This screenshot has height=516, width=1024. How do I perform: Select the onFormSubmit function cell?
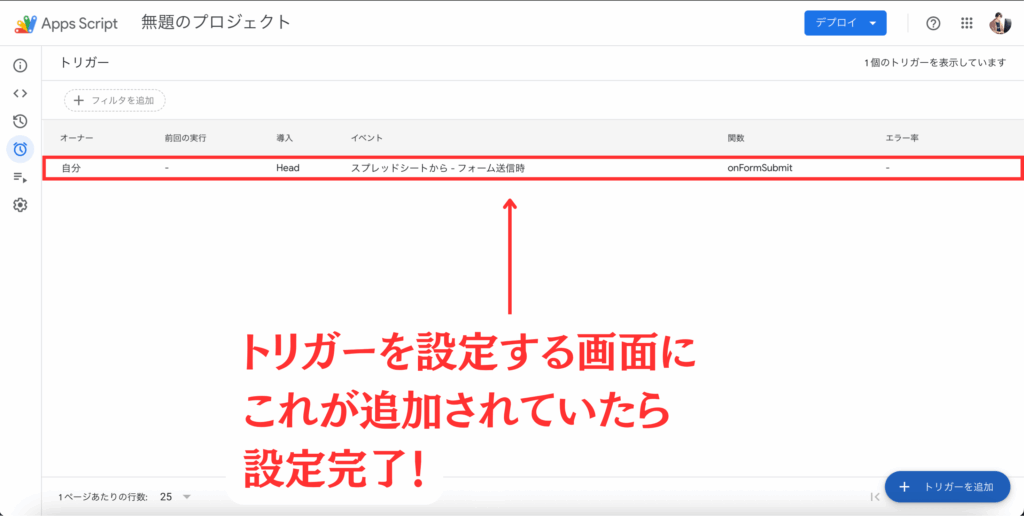(x=760, y=168)
